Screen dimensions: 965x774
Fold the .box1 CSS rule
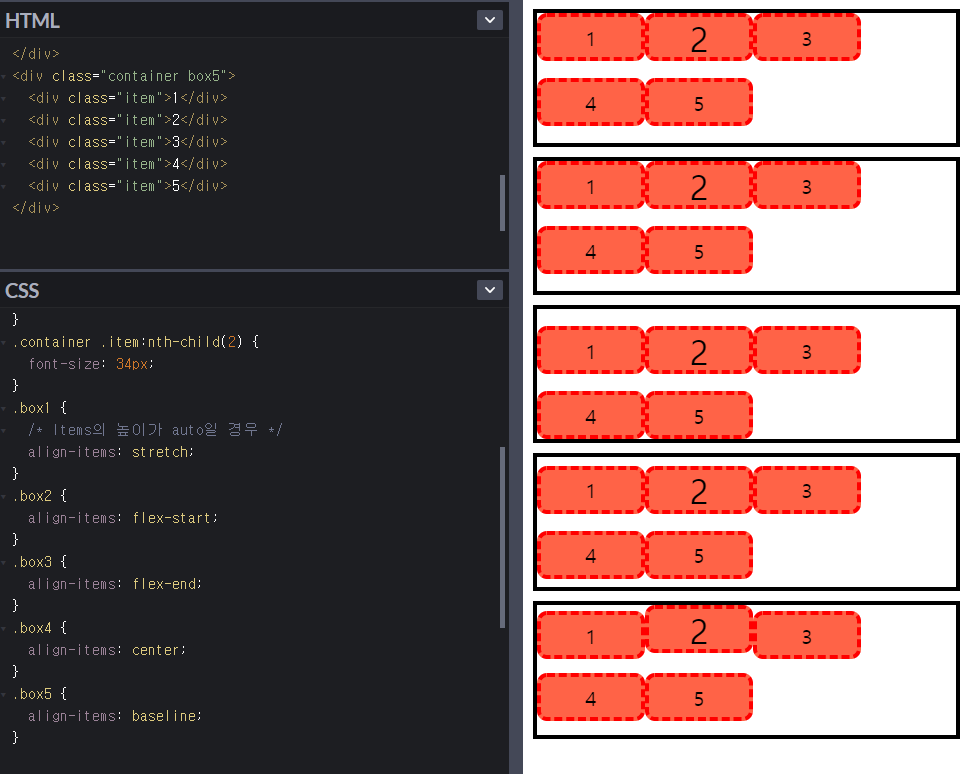coord(4,409)
